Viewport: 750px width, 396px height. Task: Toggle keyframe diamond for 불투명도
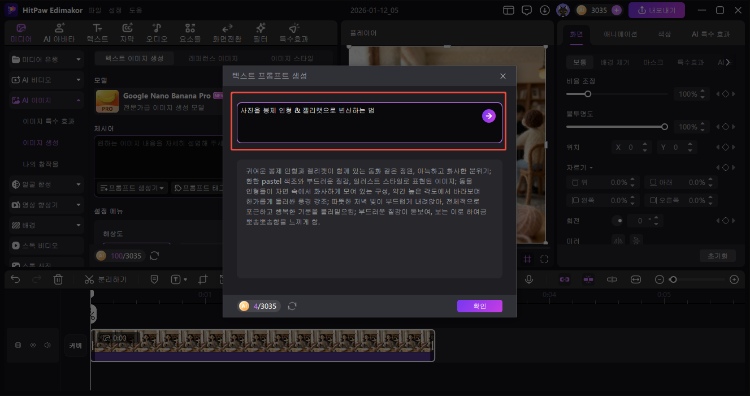(725, 127)
